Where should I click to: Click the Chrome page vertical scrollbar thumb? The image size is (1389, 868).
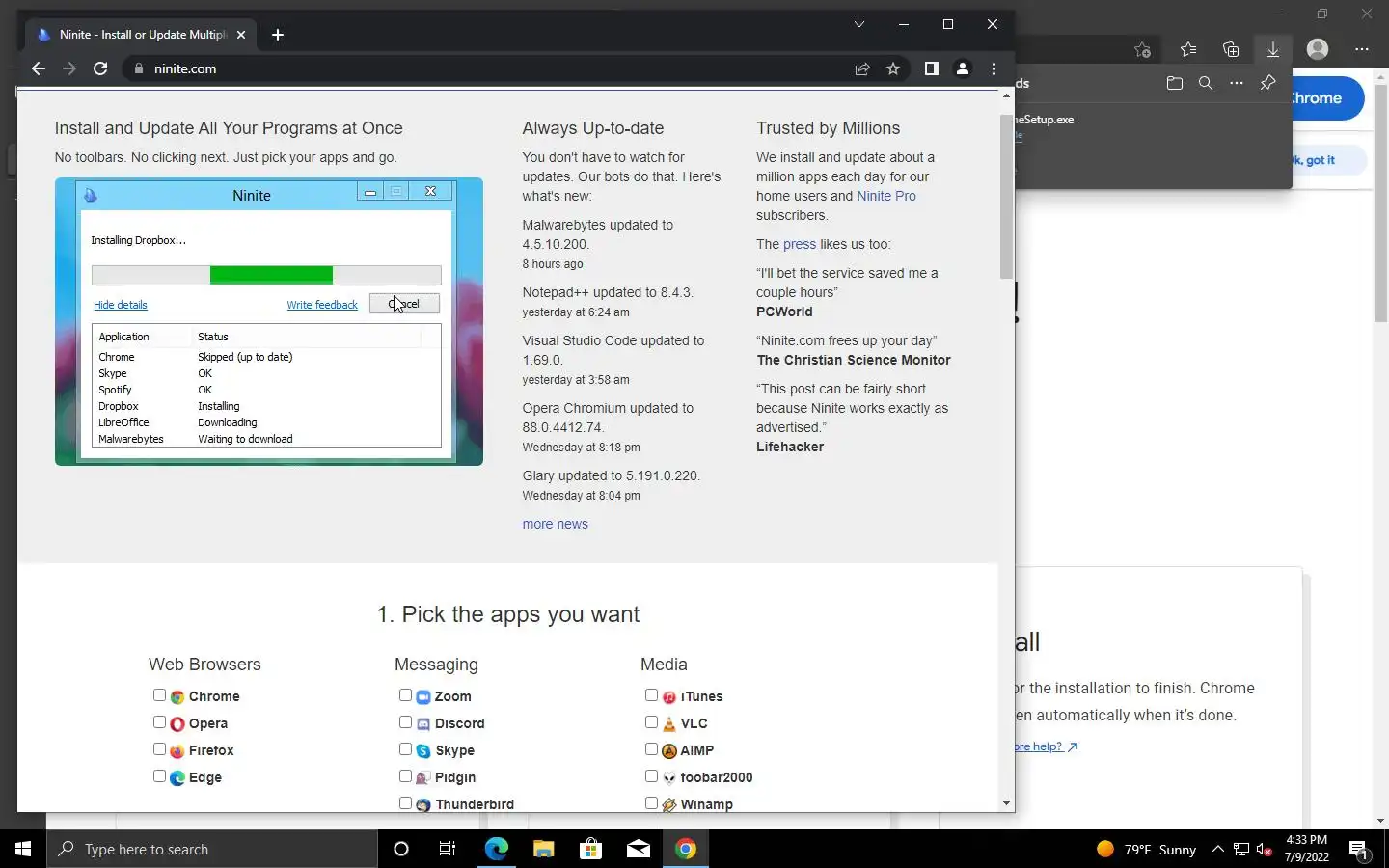click(x=1006, y=197)
